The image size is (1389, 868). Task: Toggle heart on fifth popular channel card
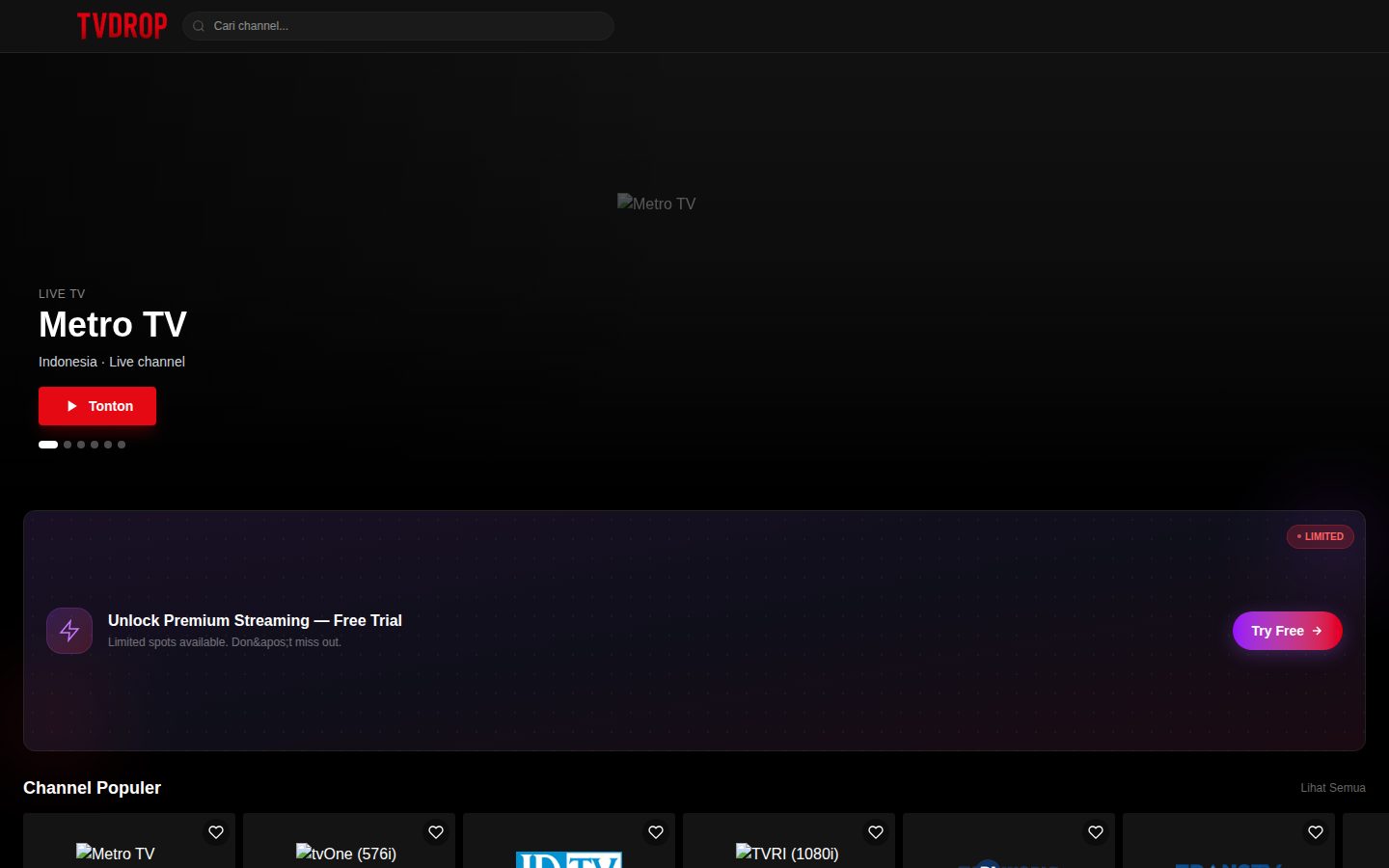1096,832
